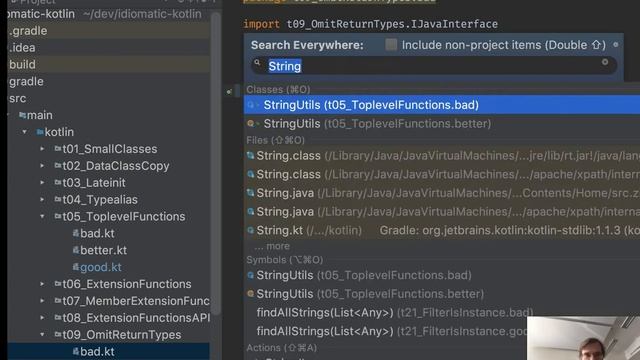Expand t06_ExtensionFunctions folder arrow
The width and height of the screenshot is (640, 360).
(42, 284)
